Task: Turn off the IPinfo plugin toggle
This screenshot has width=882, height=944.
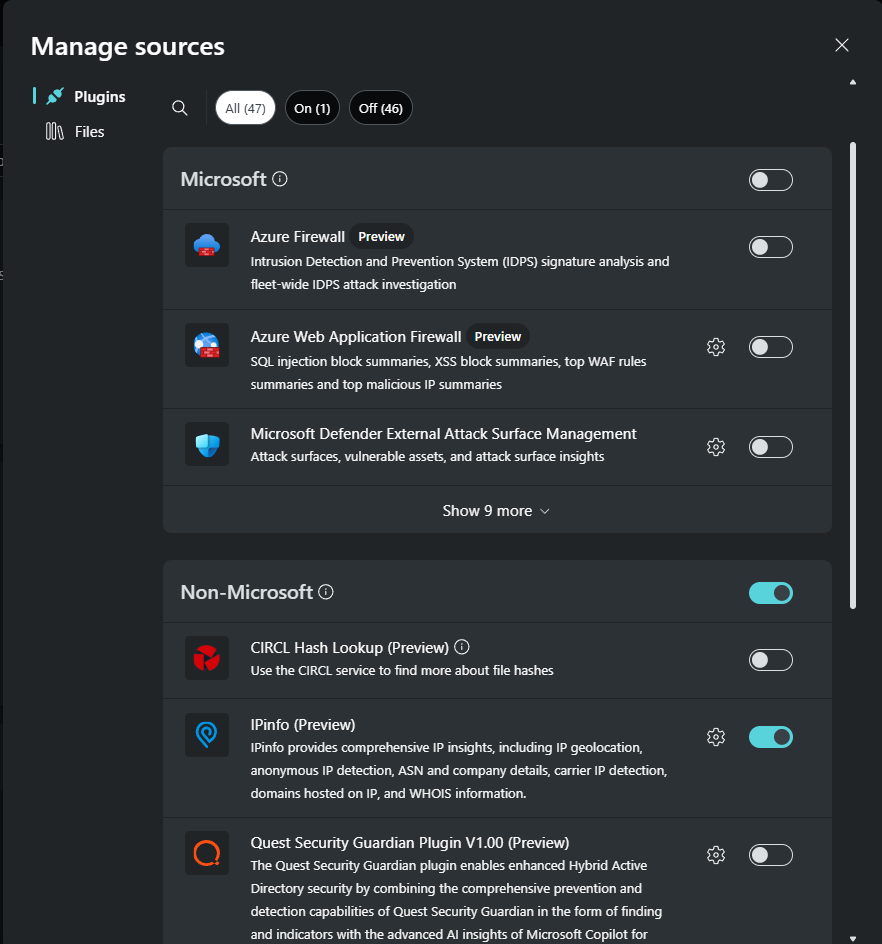Action: [771, 737]
